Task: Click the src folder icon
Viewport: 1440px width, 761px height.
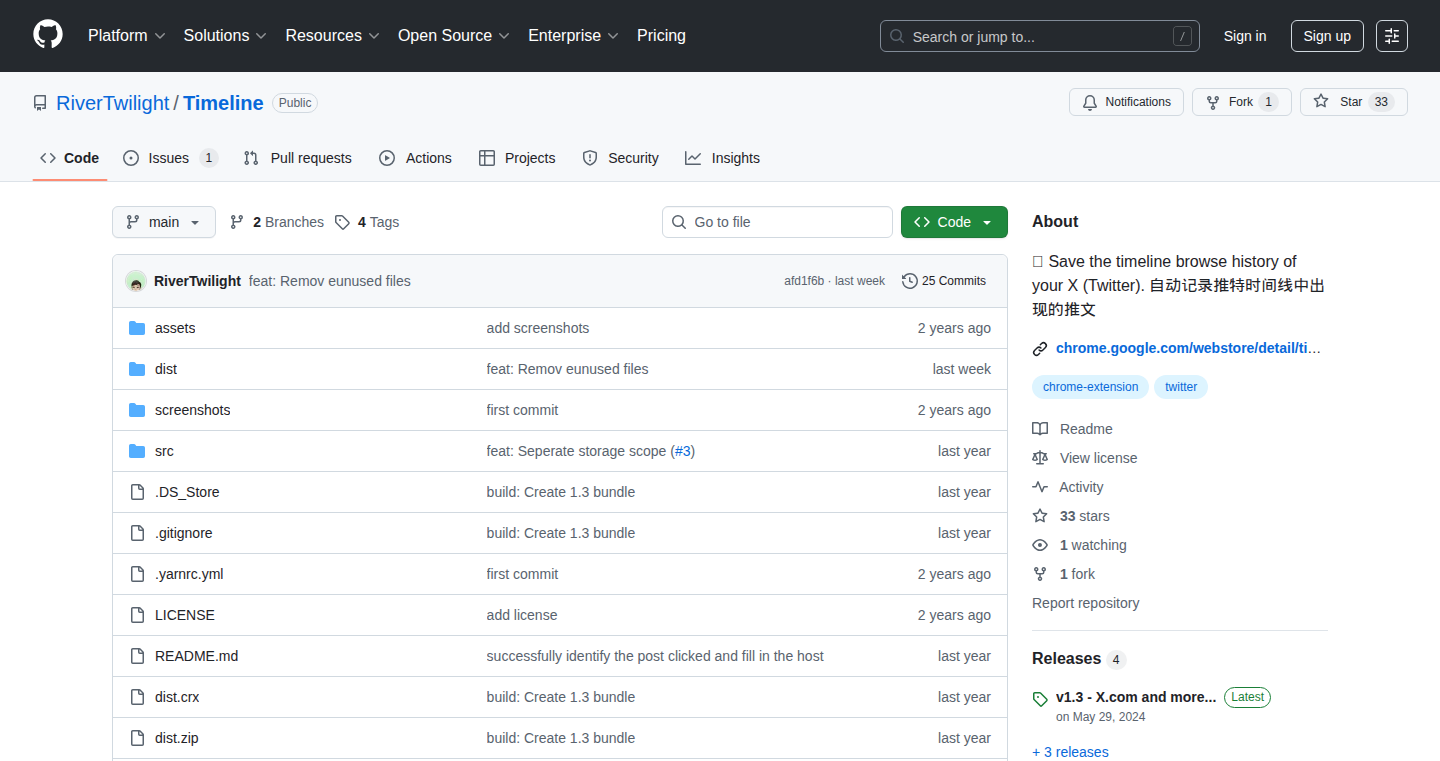Action: click(137, 451)
